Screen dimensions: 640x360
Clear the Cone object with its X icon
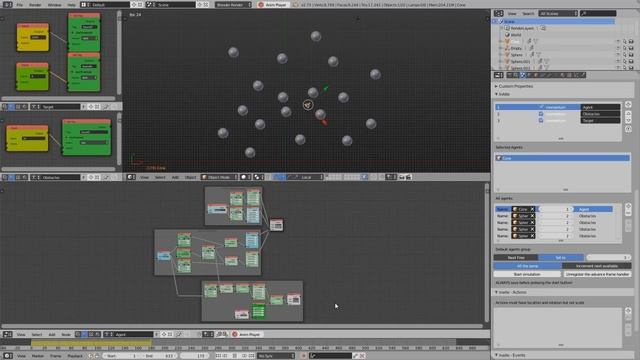[x=532, y=209]
